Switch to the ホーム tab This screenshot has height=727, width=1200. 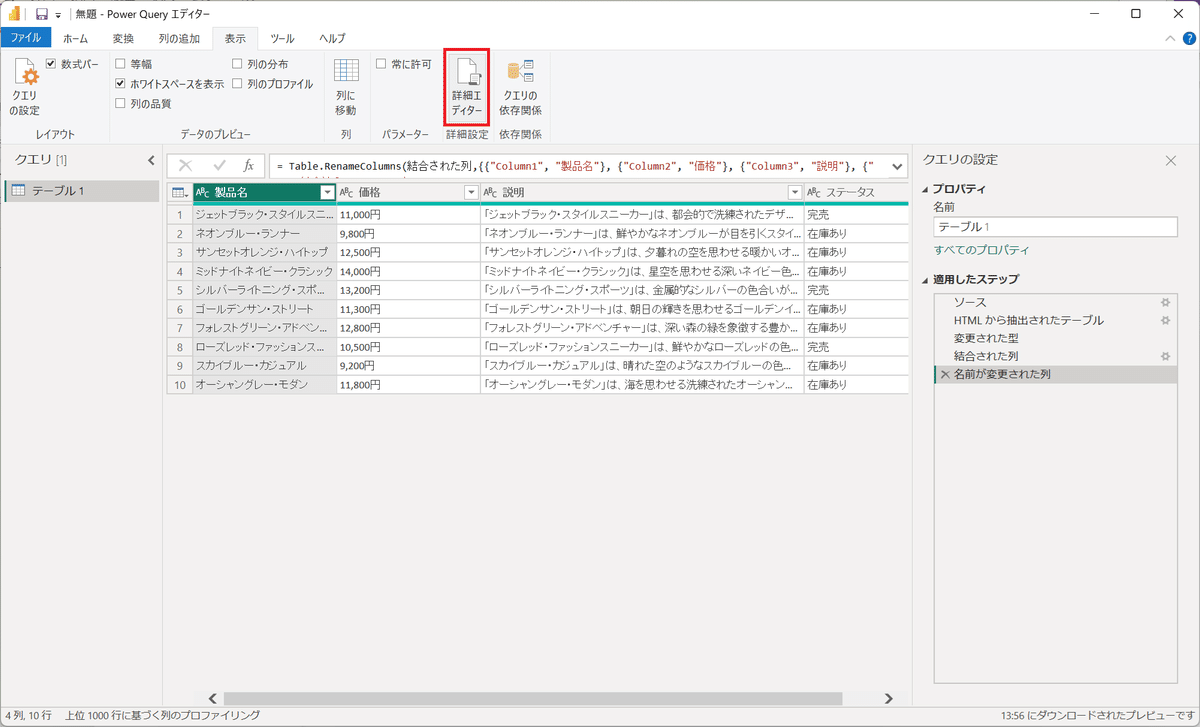coord(76,38)
